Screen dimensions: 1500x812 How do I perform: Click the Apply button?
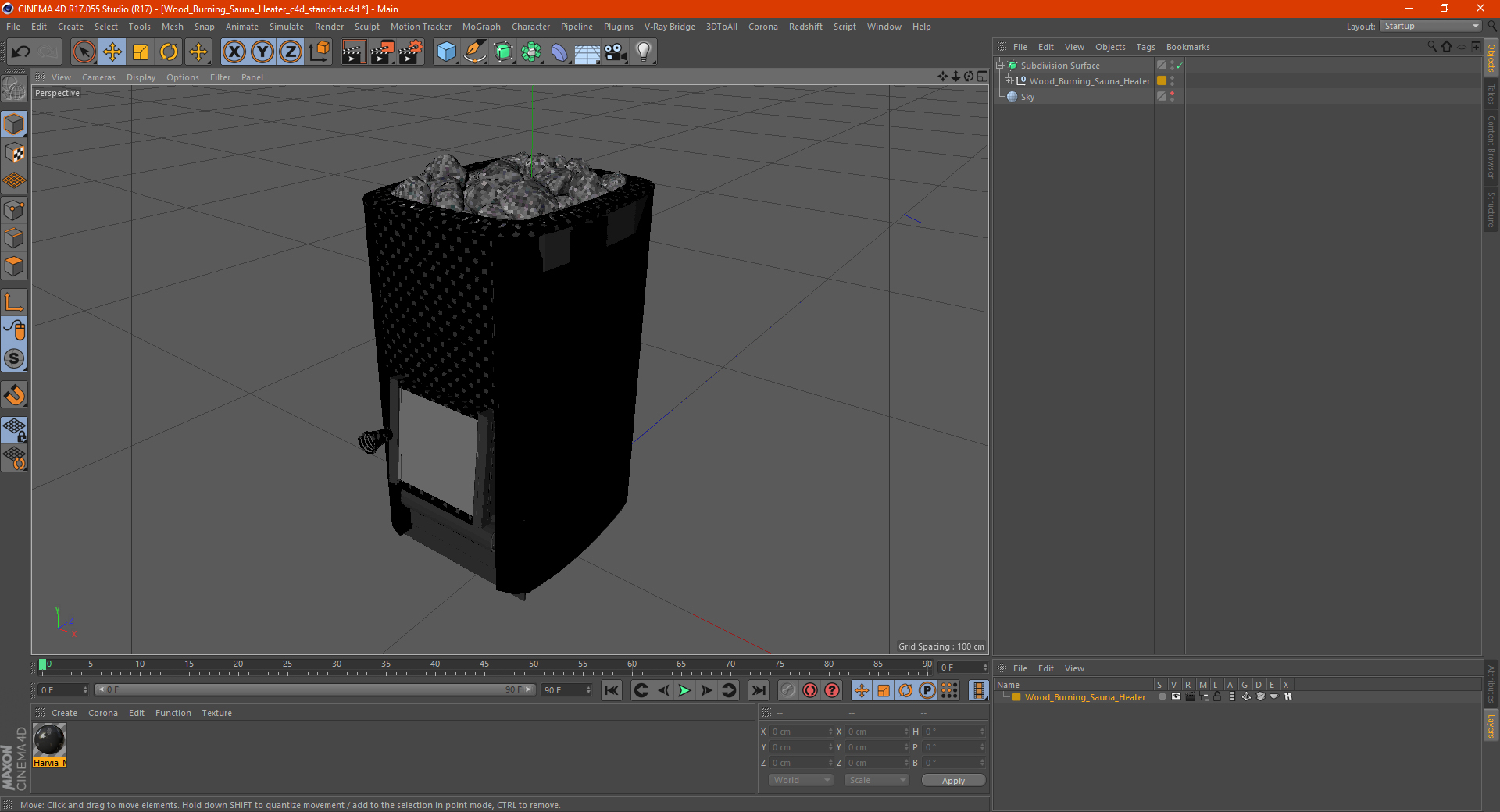click(953, 781)
